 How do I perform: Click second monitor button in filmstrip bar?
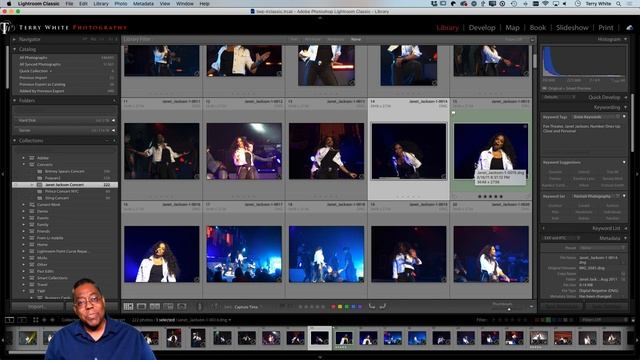22,320
